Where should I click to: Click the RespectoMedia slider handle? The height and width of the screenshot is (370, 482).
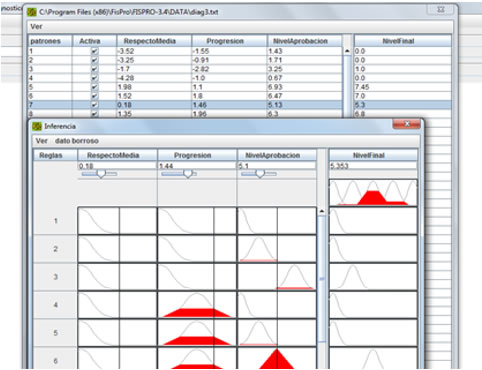pos(101,173)
